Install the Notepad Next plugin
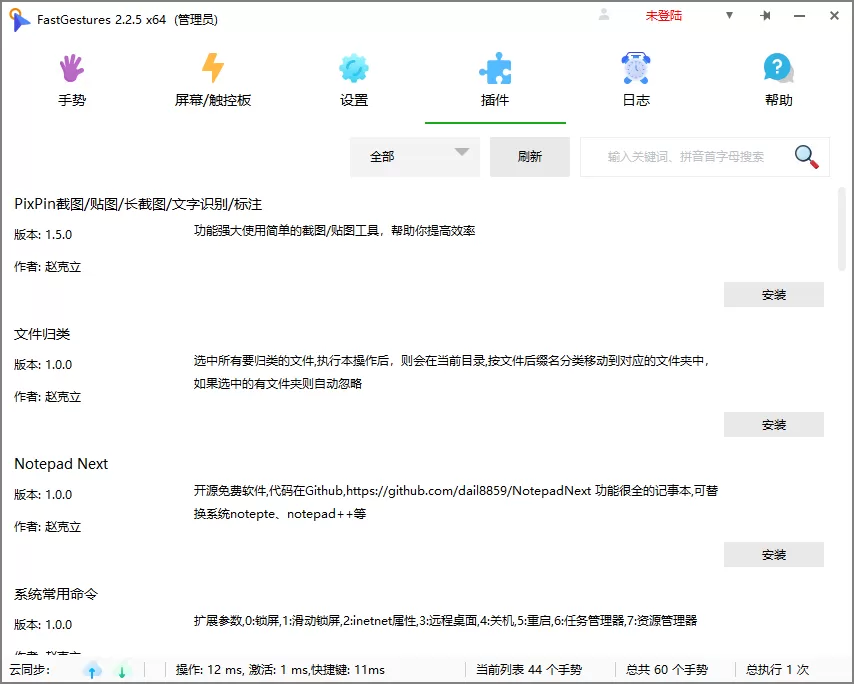This screenshot has height=684, width=854. [773, 554]
